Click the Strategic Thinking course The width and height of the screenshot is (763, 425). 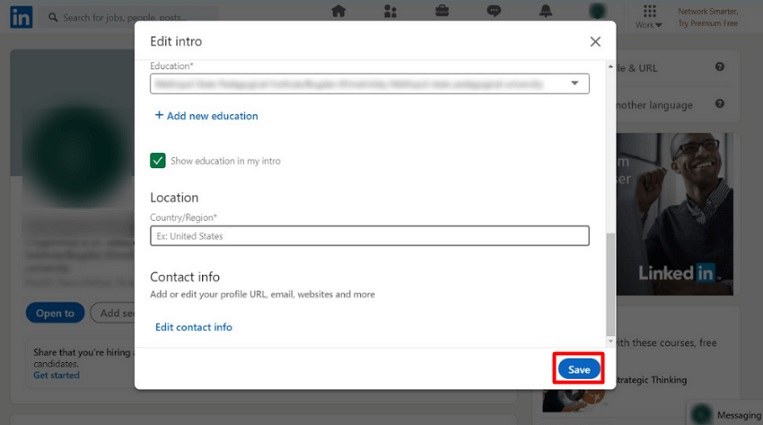652,380
